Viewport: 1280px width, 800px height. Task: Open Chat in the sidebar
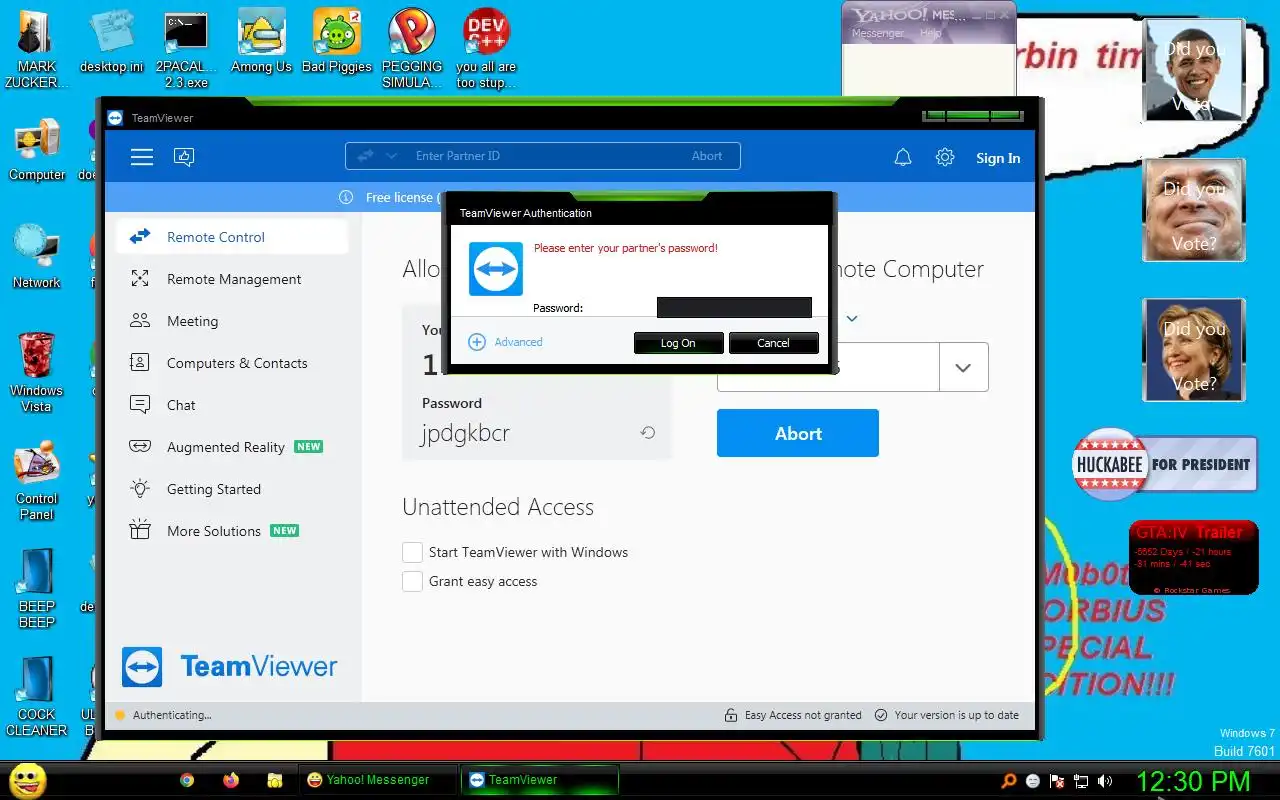[x=232, y=405]
